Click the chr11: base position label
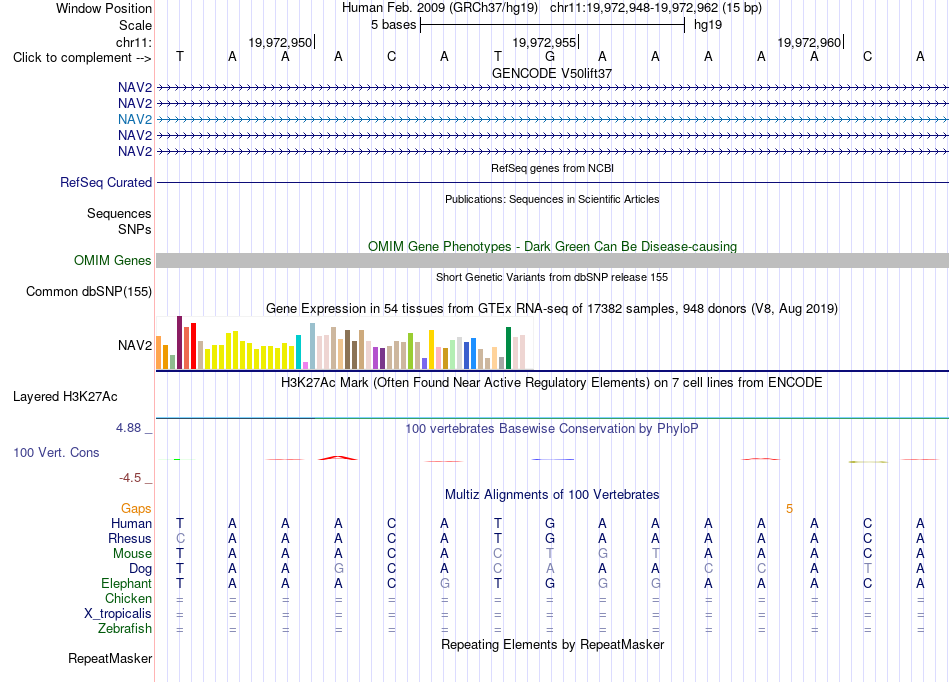950x682 pixels. (x=134, y=42)
